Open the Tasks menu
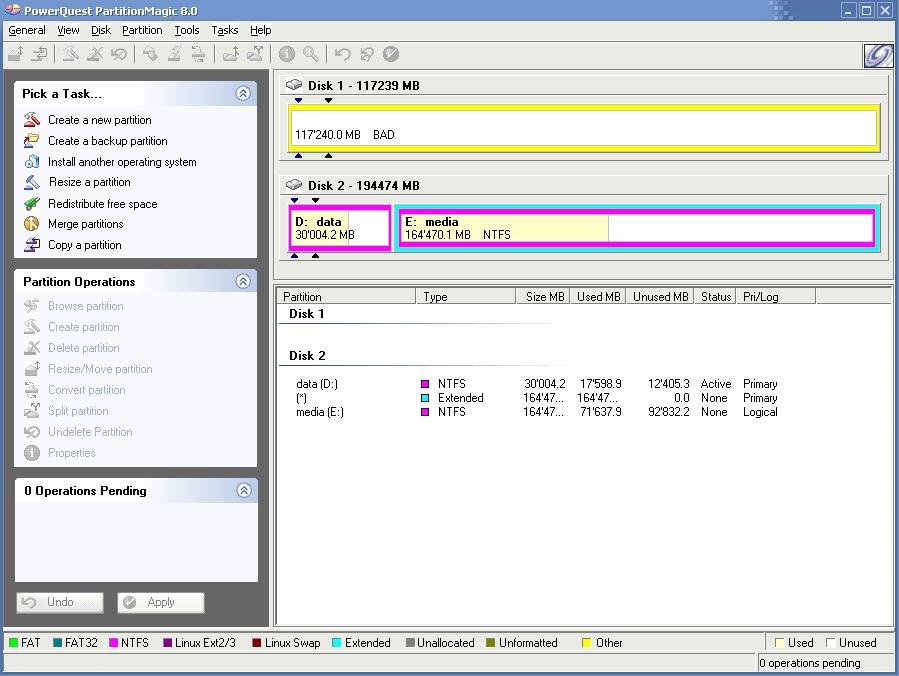The height and width of the screenshot is (676, 899). pyautogui.click(x=225, y=30)
